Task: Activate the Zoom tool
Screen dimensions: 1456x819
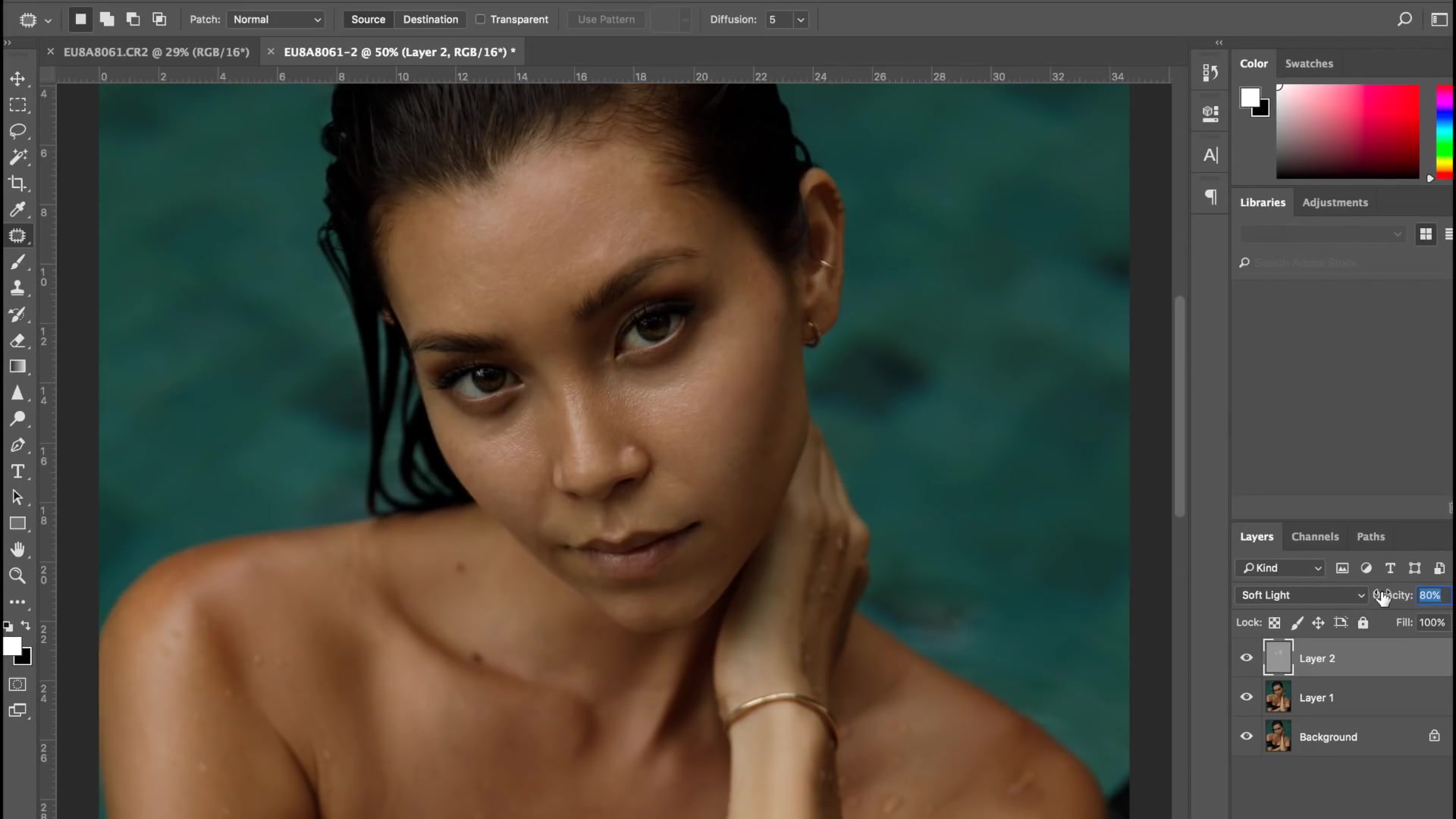Action: [x=17, y=576]
